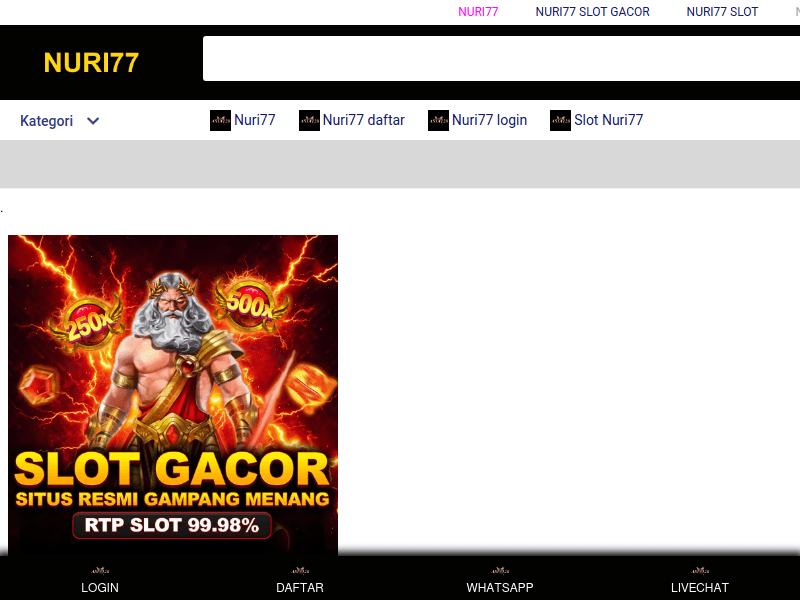Click the yellow NURI77 logo
The height and width of the screenshot is (600, 800).
(x=91, y=63)
